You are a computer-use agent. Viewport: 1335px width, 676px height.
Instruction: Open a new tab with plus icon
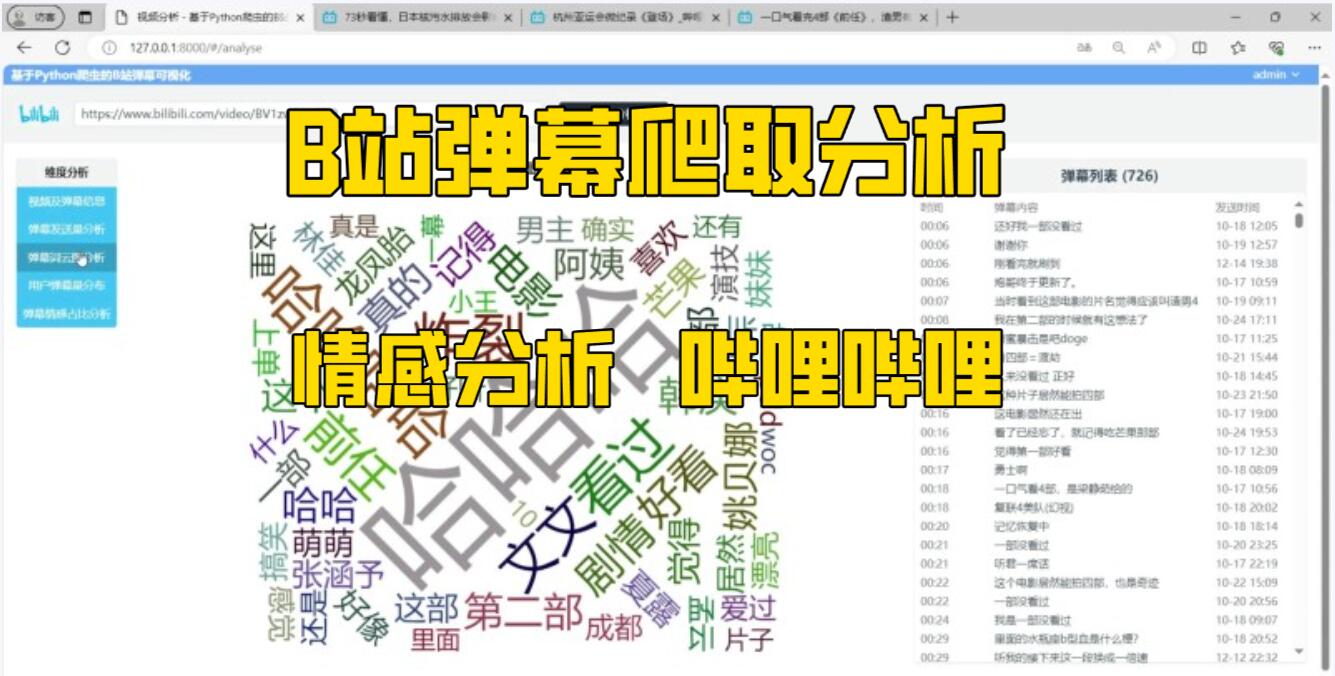[x=952, y=17]
